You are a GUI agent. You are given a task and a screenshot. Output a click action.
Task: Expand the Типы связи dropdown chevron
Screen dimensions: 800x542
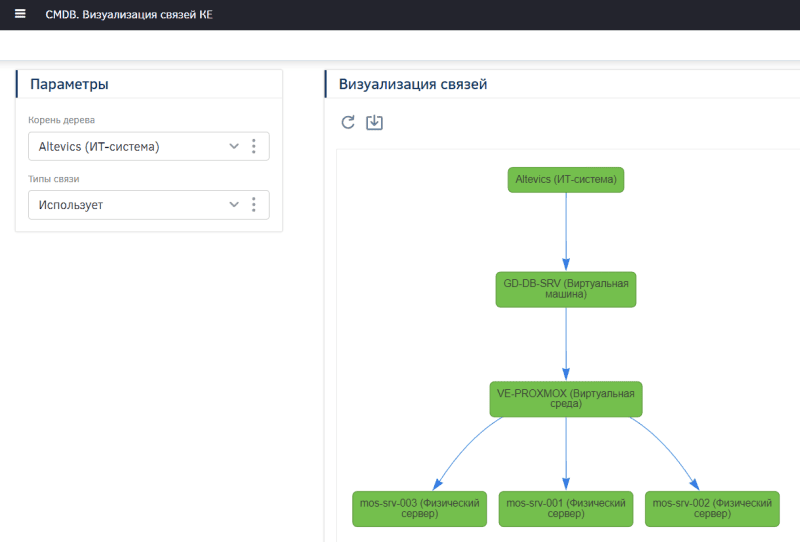pyautogui.click(x=234, y=205)
